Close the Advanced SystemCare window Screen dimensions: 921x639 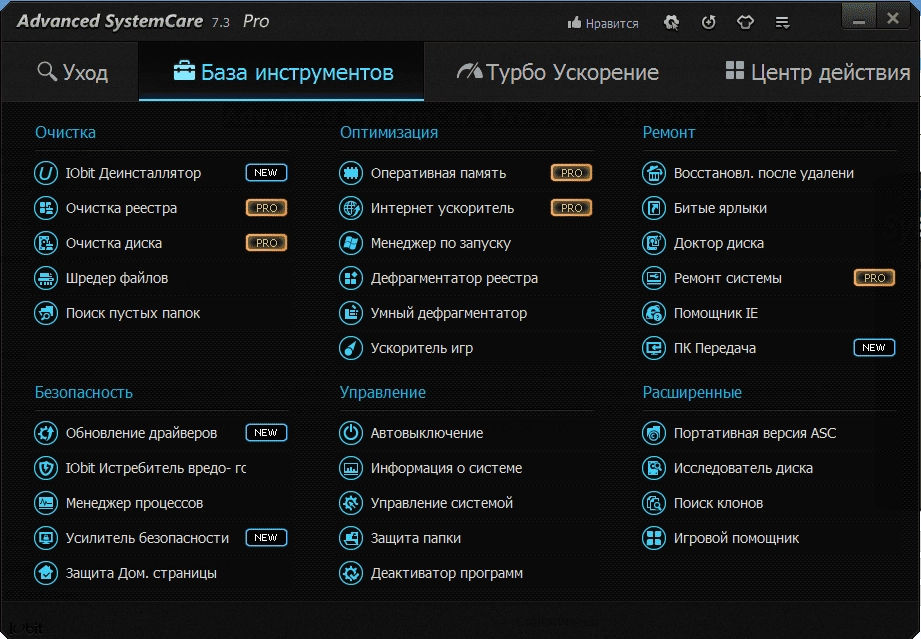coord(893,18)
